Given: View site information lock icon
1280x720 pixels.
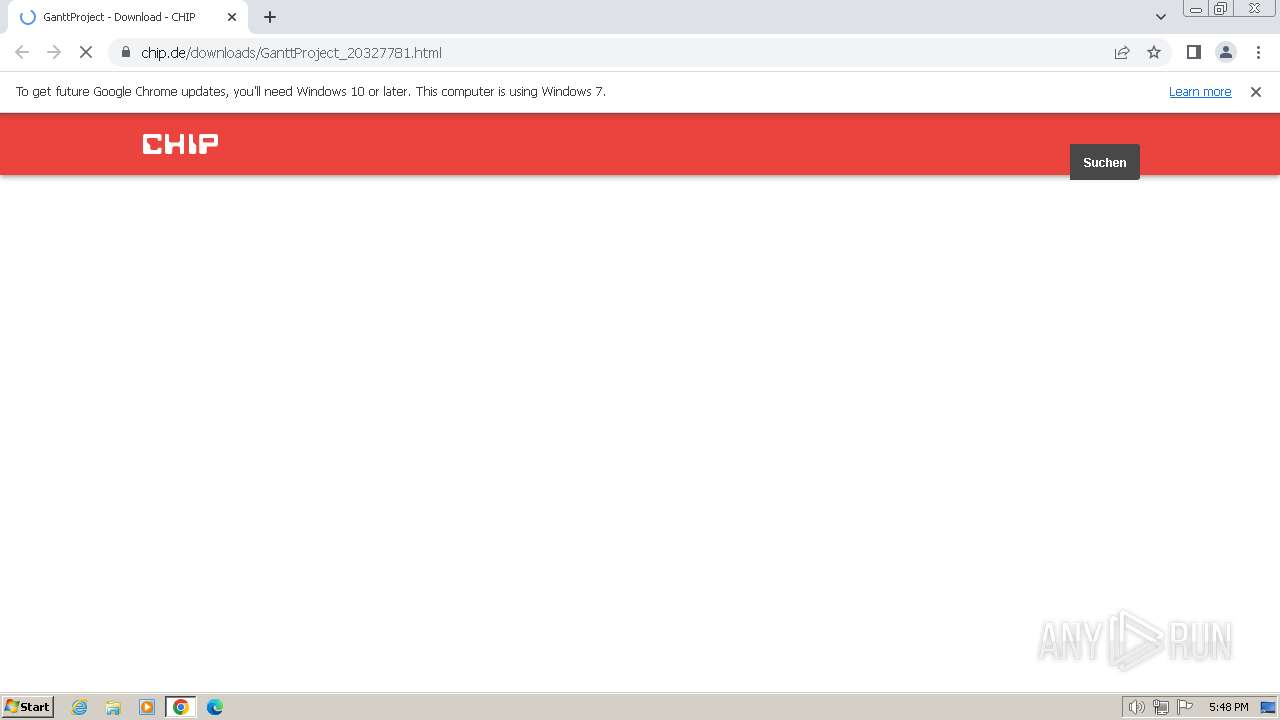Looking at the screenshot, I should click(x=125, y=52).
